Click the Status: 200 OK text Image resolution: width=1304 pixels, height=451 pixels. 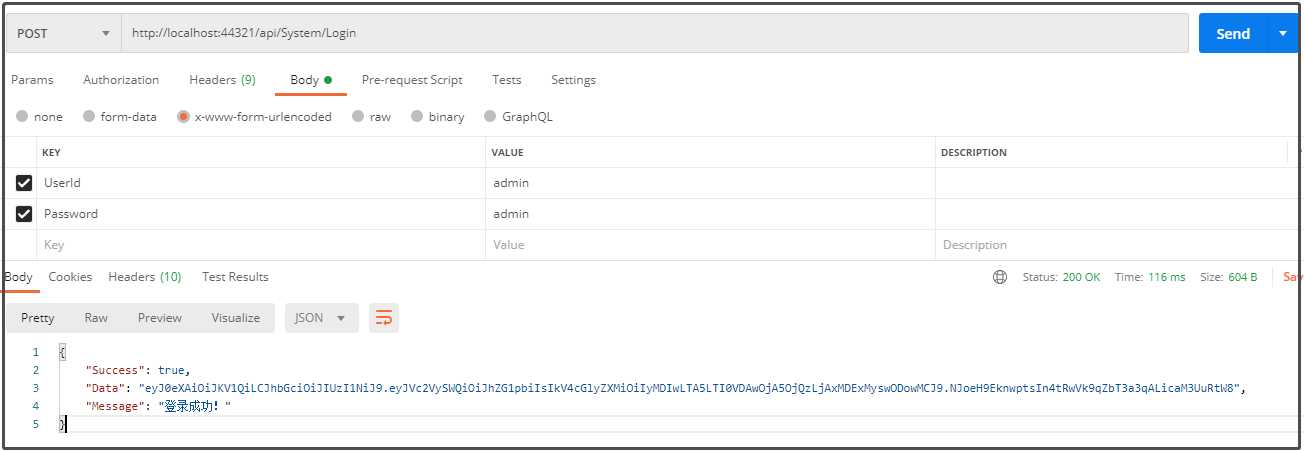pyautogui.click(x=1061, y=277)
